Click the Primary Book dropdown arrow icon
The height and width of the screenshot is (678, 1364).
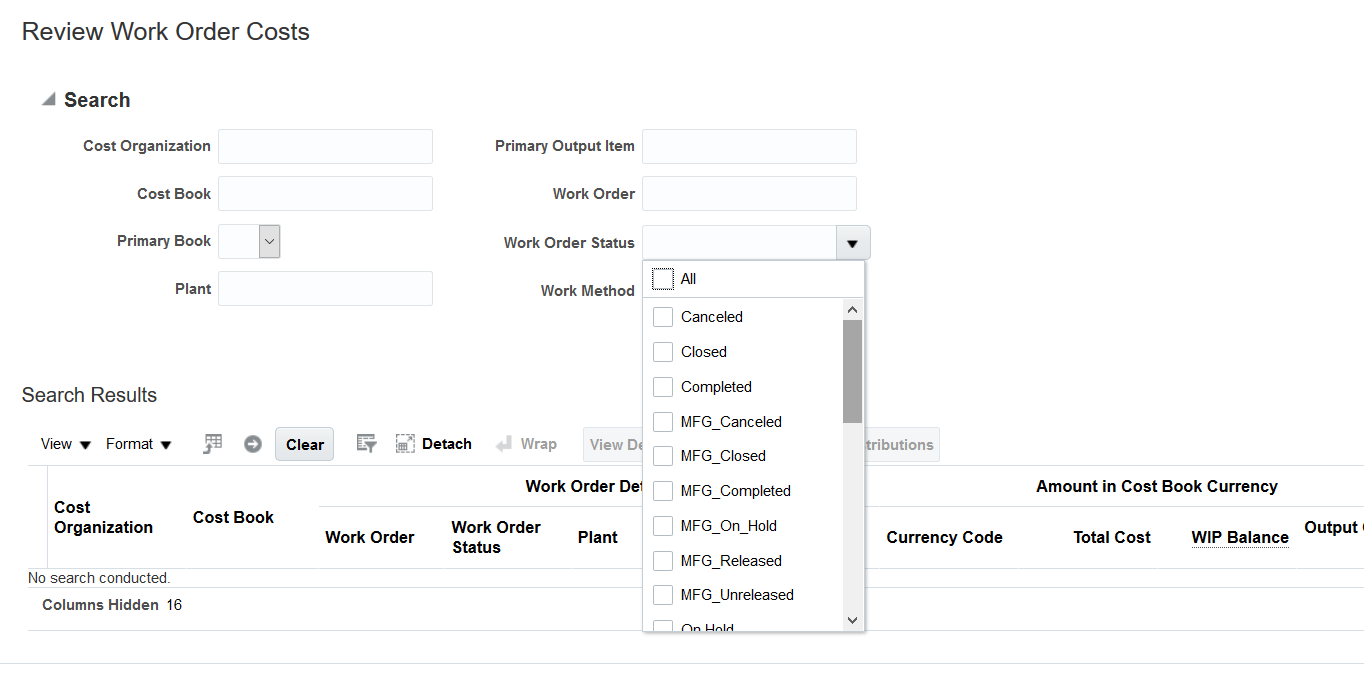click(x=268, y=241)
